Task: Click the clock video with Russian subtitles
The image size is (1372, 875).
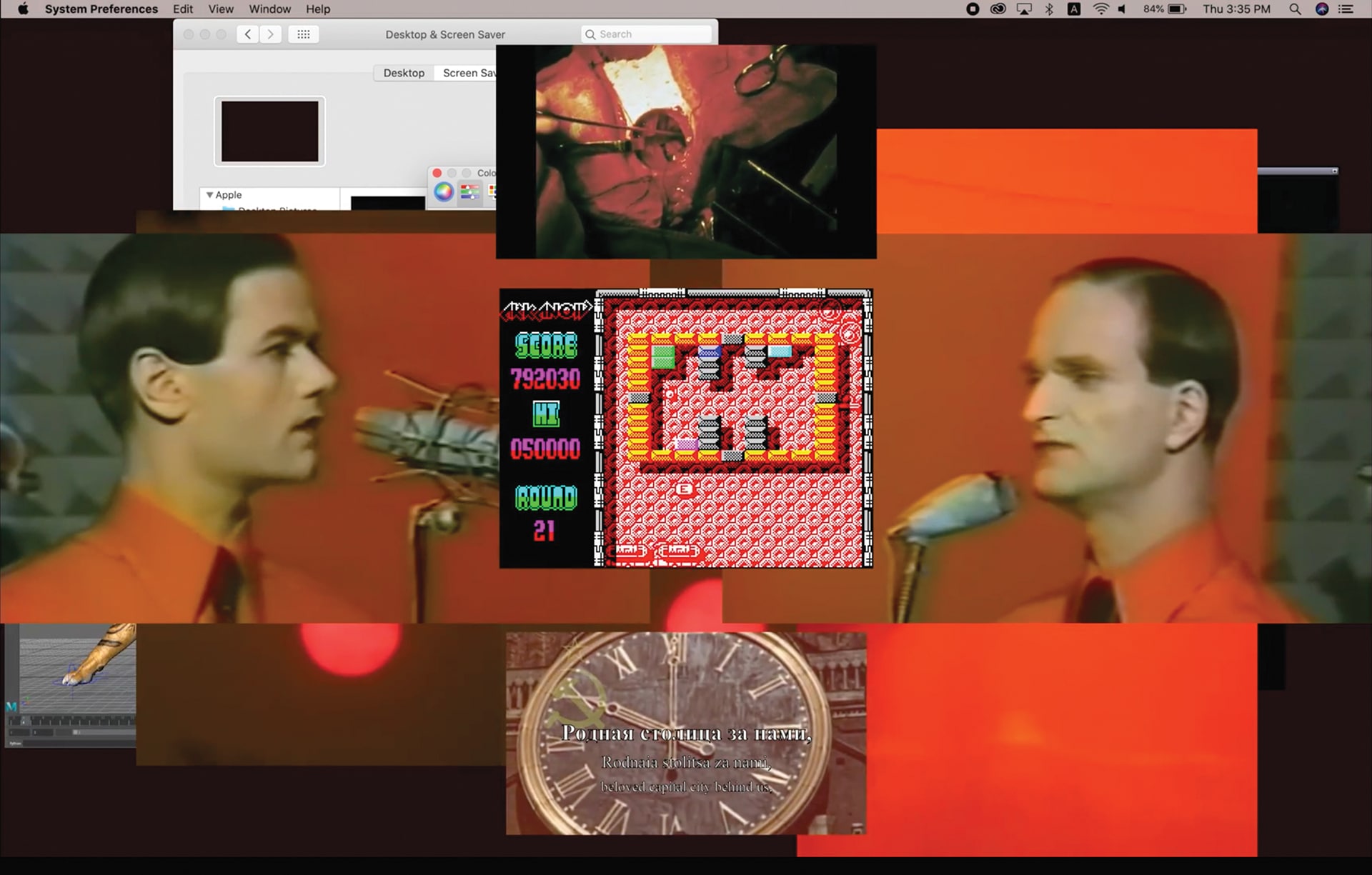Action: [686, 733]
